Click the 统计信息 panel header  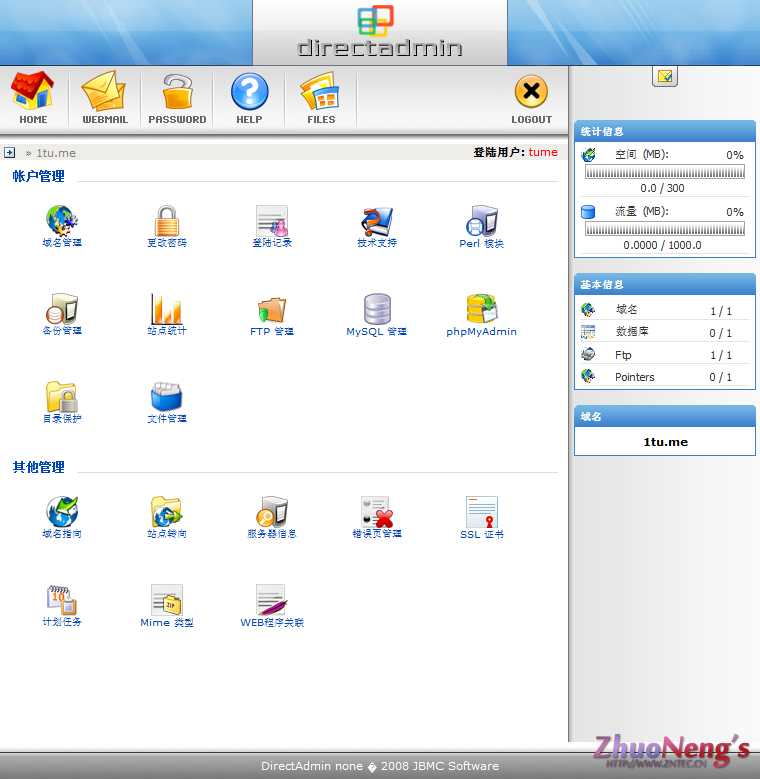665,131
